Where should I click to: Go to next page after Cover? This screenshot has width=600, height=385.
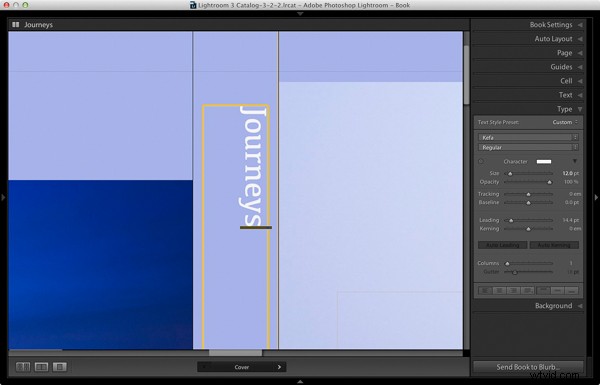click(279, 367)
